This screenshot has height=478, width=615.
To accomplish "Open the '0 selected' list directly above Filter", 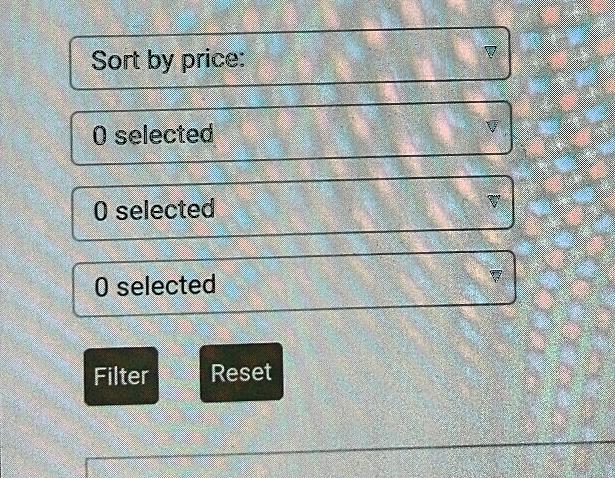I will [x=293, y=284].
